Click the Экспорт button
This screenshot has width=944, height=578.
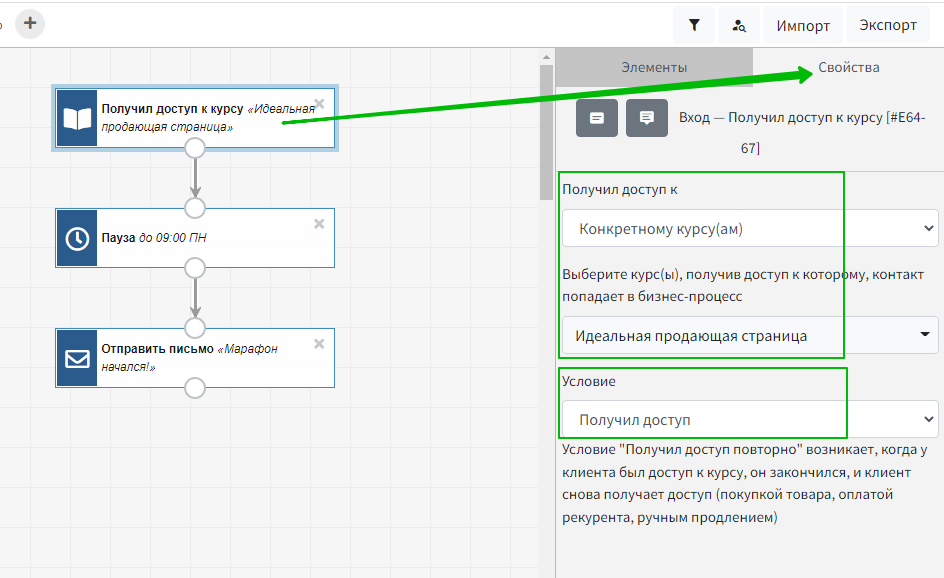click(887, 25)
